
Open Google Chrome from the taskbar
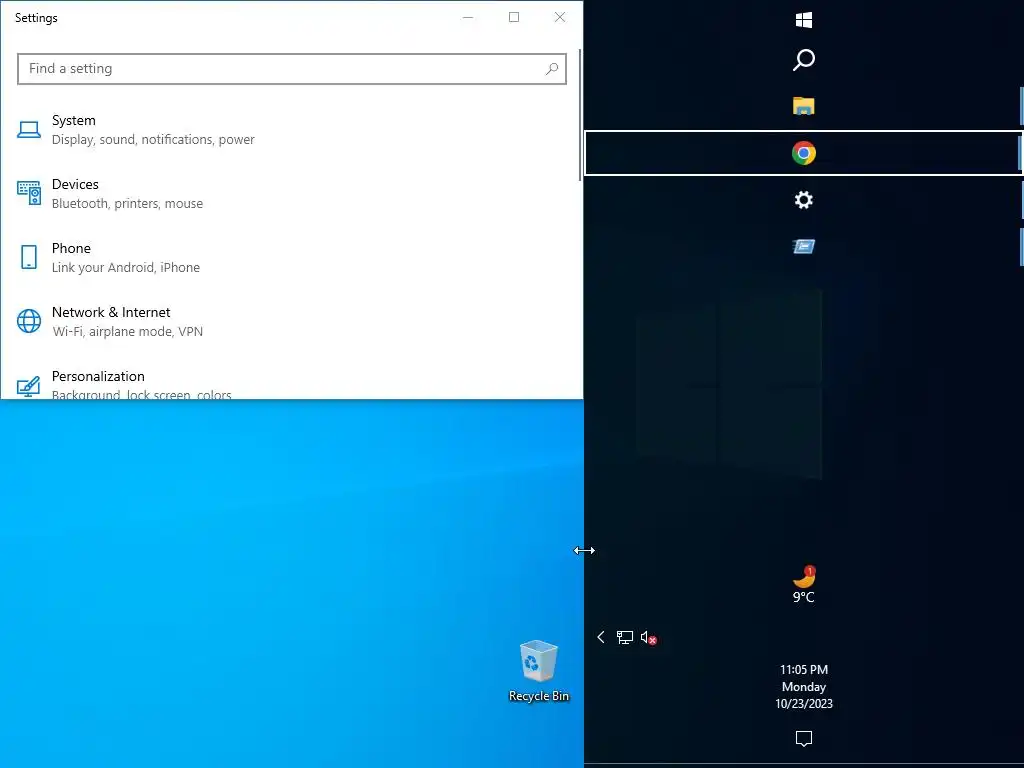coord(804,153)
